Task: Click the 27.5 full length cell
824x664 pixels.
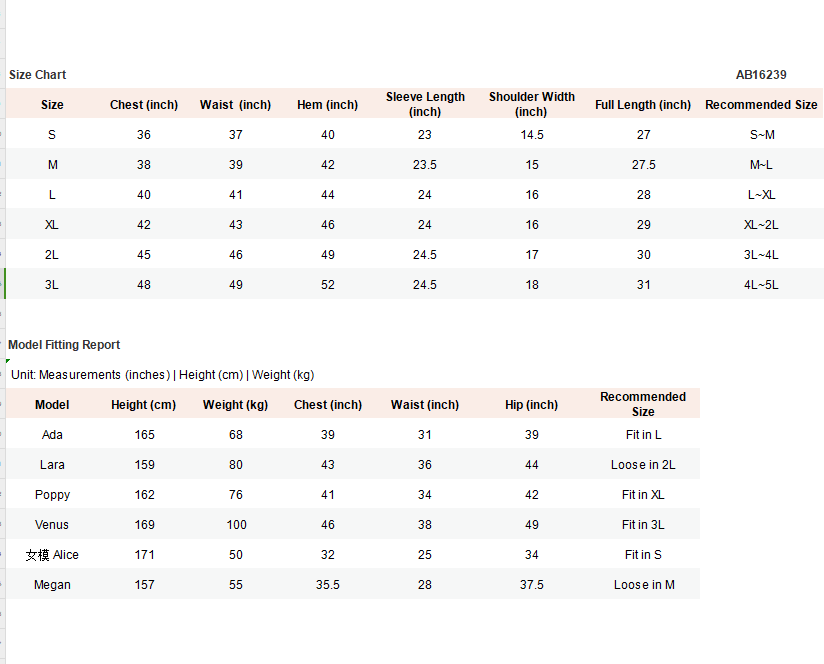Action: [644, 165]
